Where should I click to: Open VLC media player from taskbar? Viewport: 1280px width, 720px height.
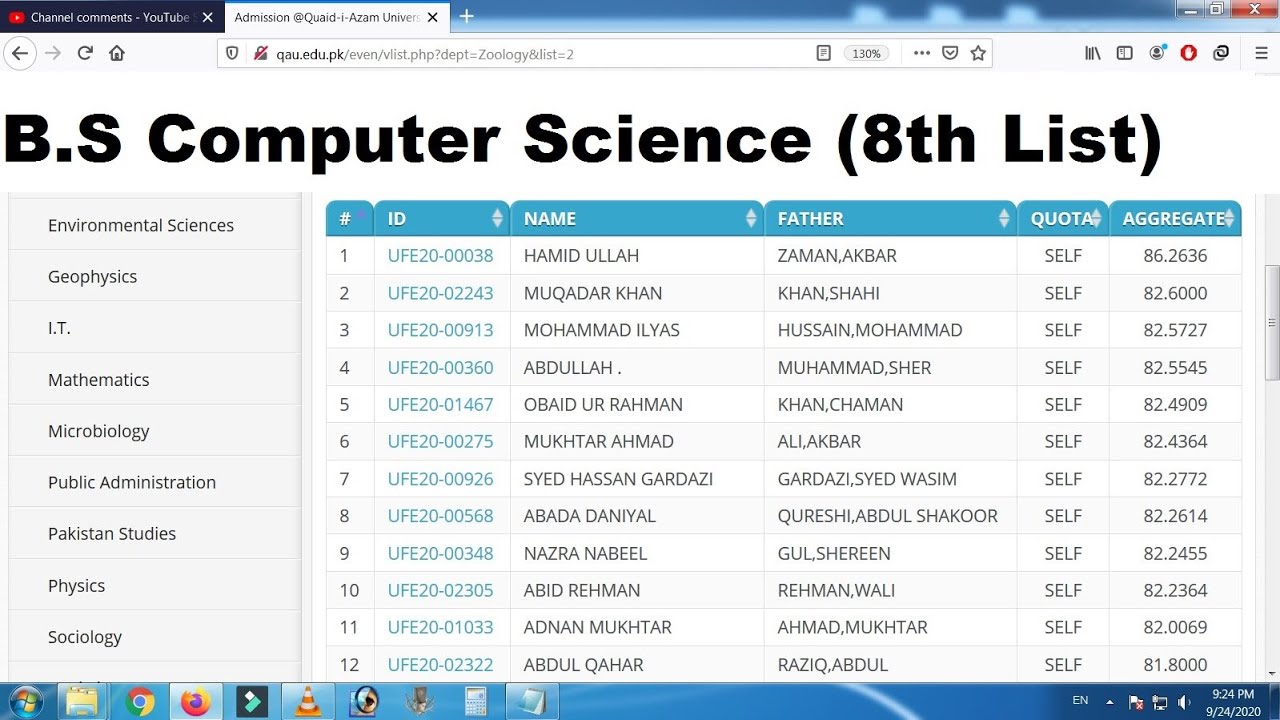[x=308, y=701]
